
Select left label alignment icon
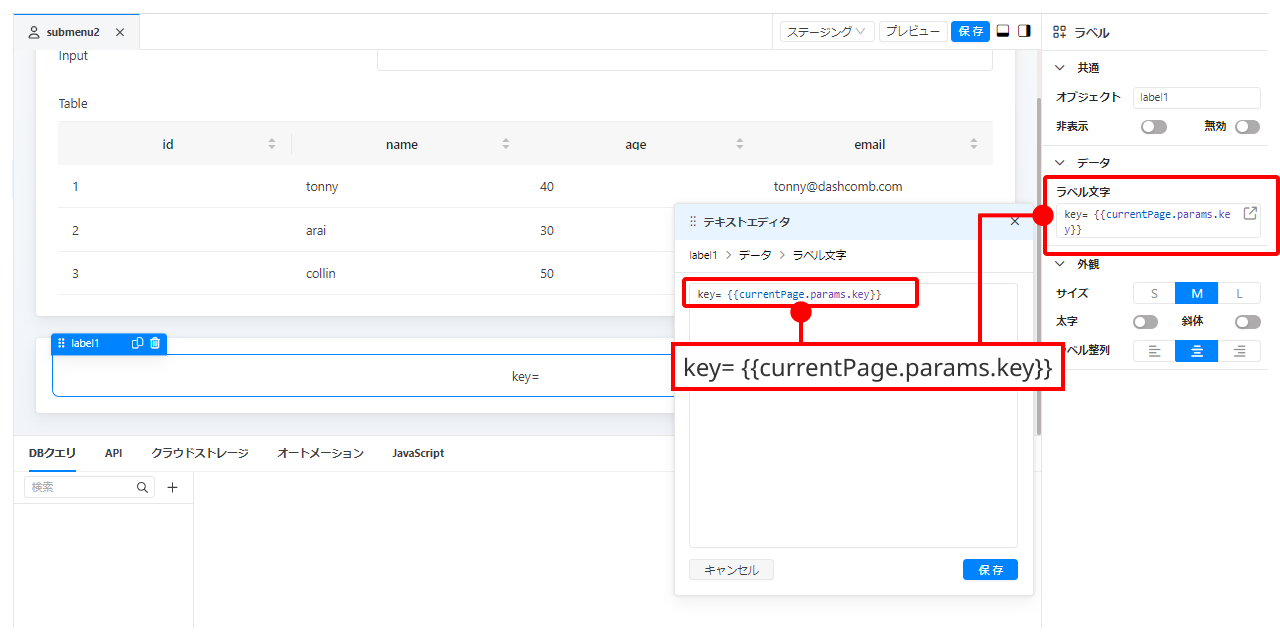pos(1154,351)
